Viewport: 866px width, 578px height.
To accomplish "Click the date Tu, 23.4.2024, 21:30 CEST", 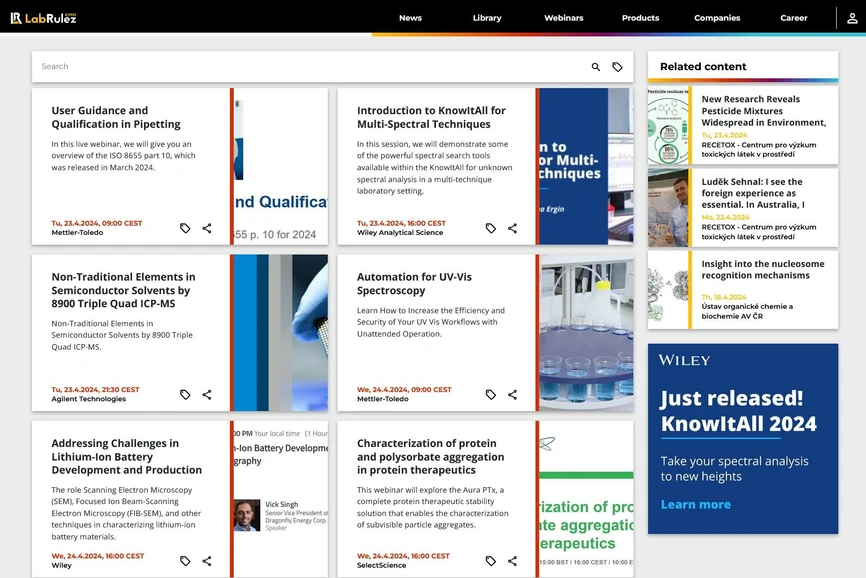I will pos(96,389).
